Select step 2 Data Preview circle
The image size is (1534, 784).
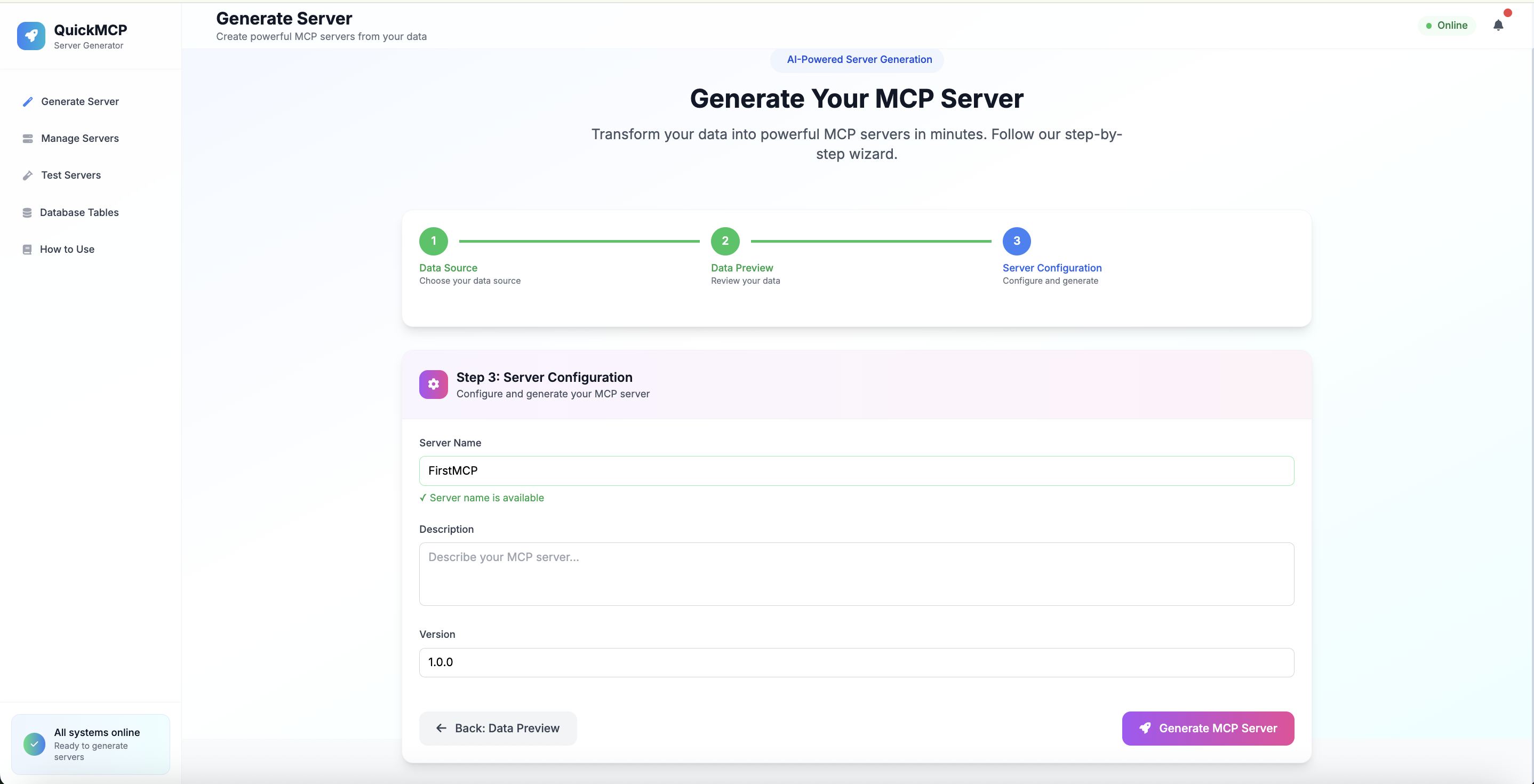(x=725, y=241)
